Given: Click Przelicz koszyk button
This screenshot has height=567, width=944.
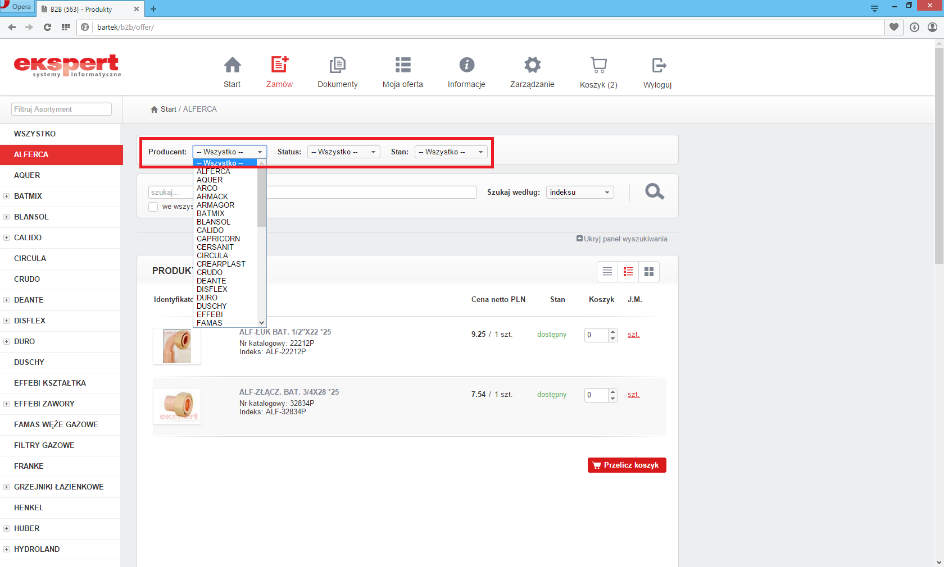Looking at the screenshot, I should 627,465.
